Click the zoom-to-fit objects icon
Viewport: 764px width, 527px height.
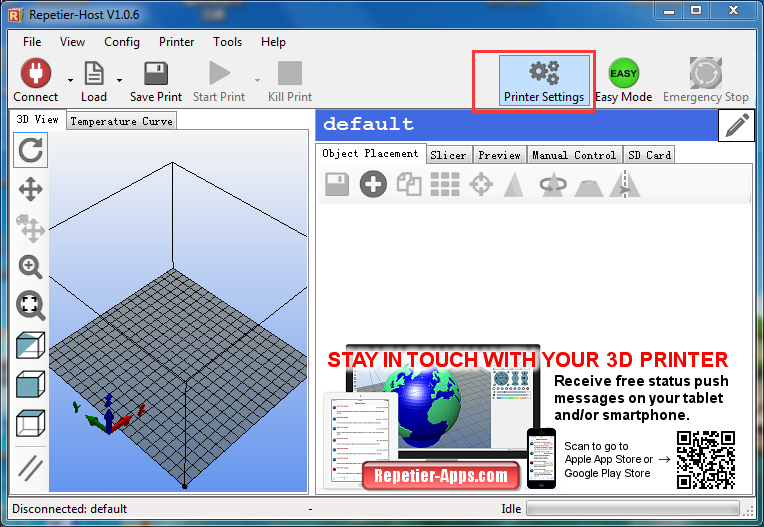pyautogui.click(x=31, y=306)
